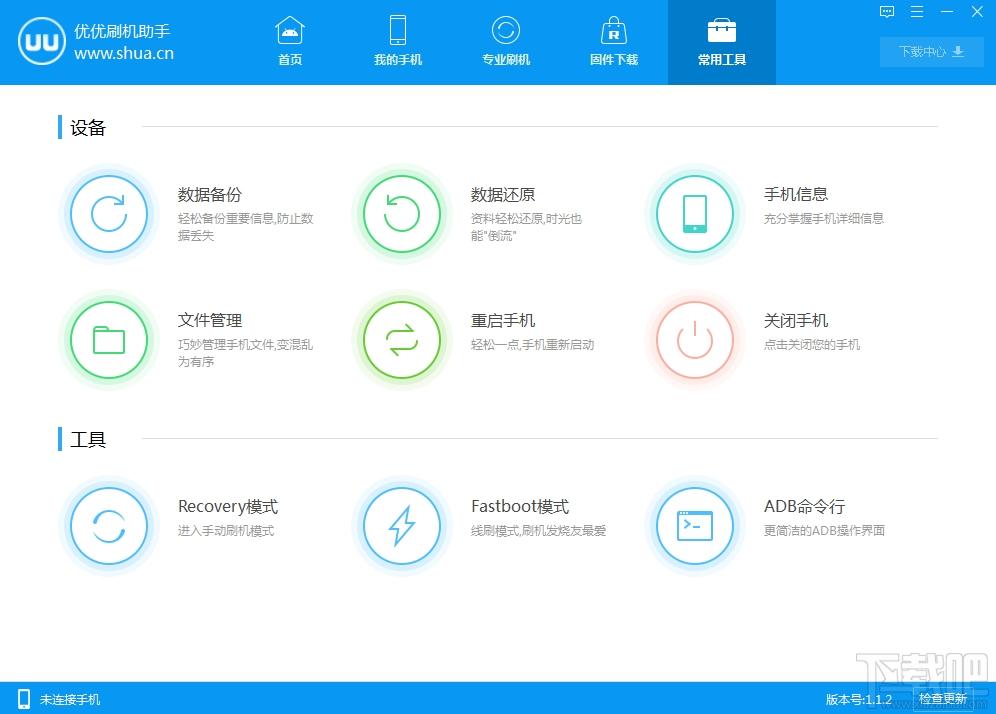The image size is (996, 714).
Task: Click description 更简洁的ADB操作界面
Action: (824, 530)
